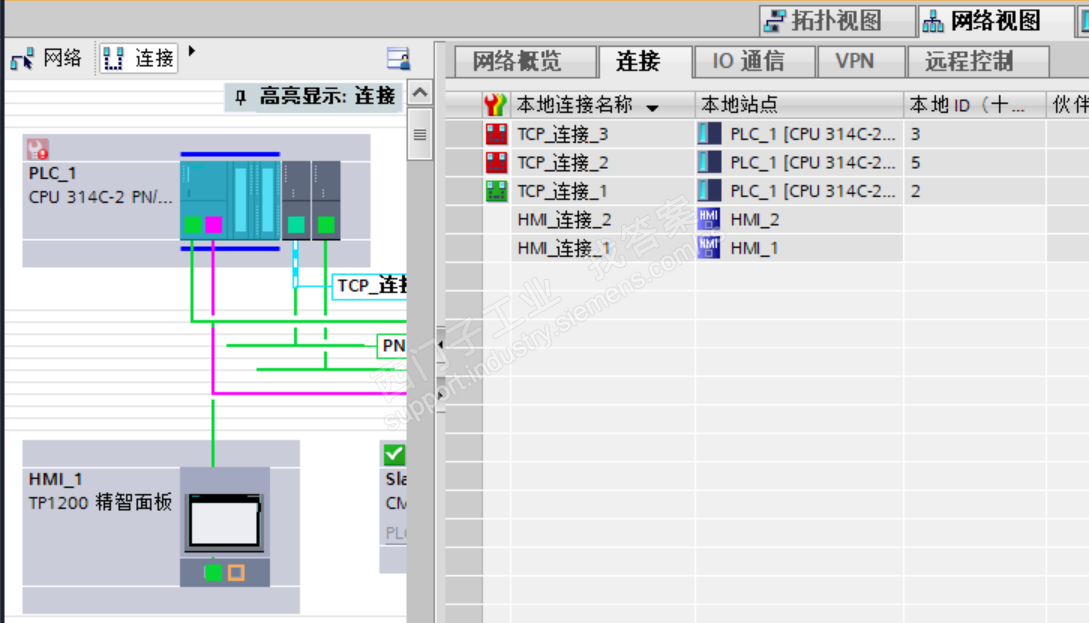
Task: Click the PLC_1 station cell for TCP_连接_3
Action: (799, 134)
